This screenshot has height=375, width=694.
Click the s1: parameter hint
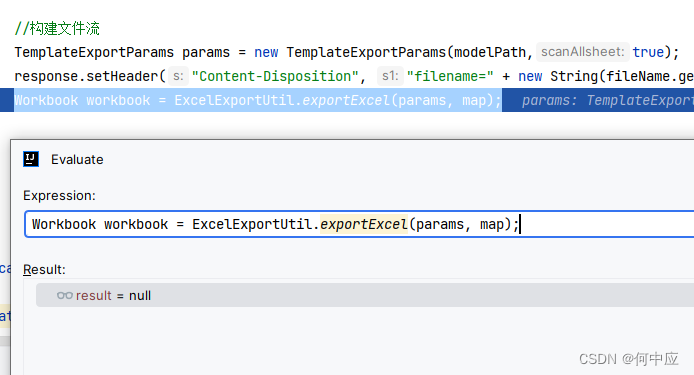tap(390, 76)
